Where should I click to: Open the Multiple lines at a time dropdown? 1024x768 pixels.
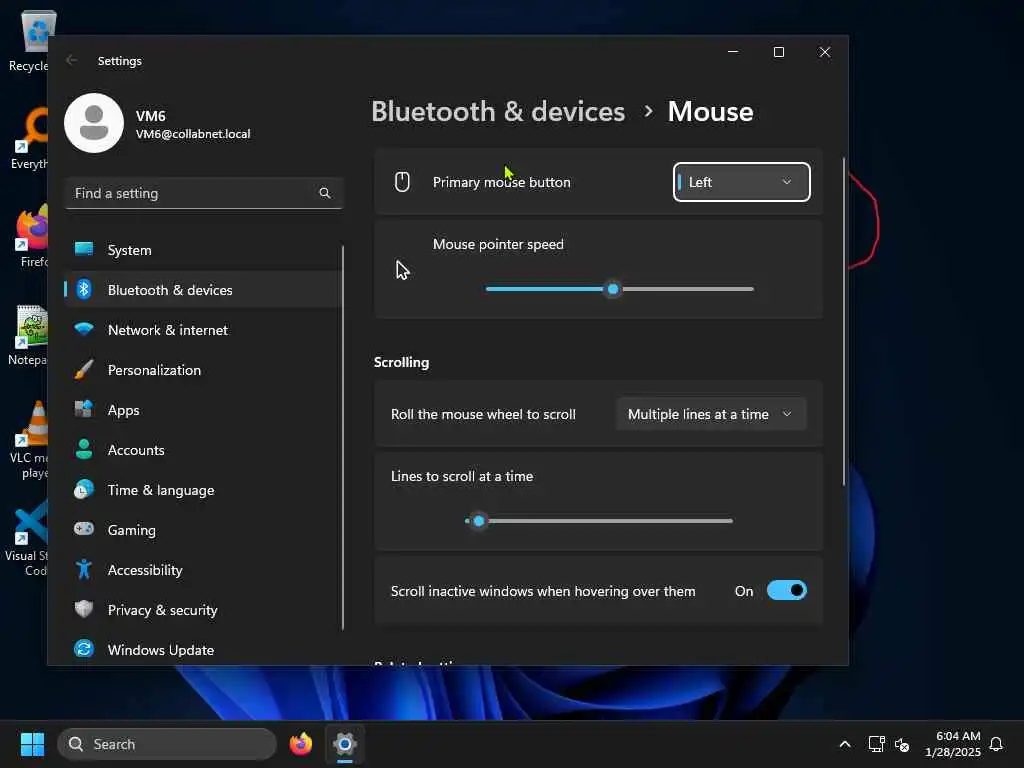[711, 414]
